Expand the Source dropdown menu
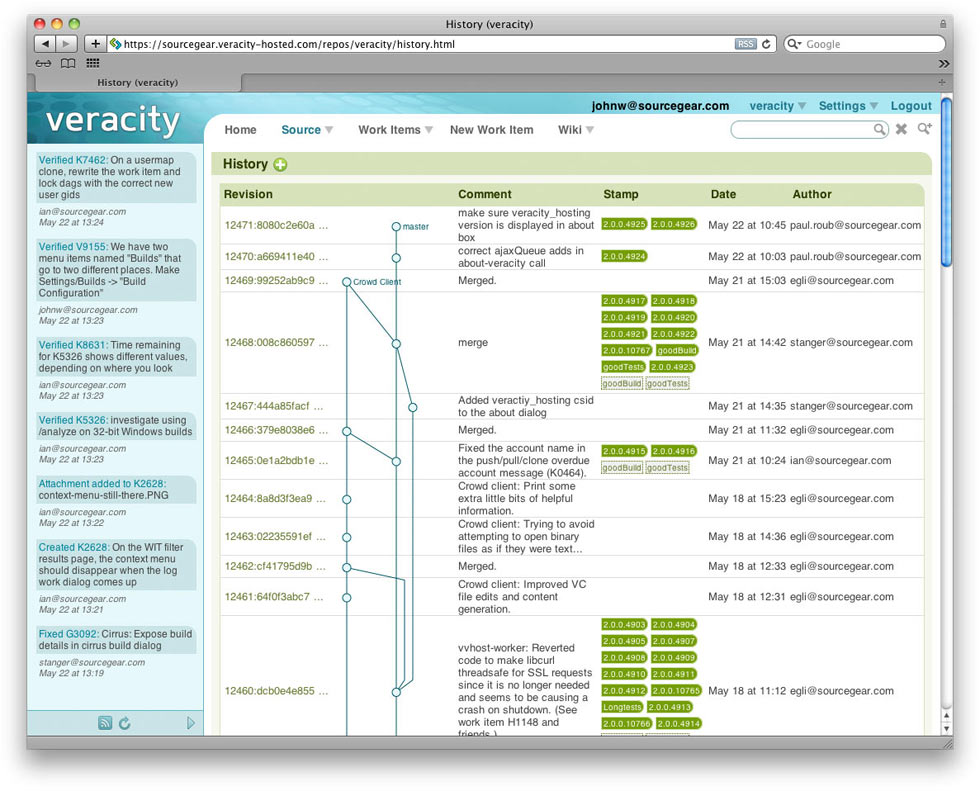Image resolution: width=980 pixels, height=791 pixels. (x=306, y=130)
